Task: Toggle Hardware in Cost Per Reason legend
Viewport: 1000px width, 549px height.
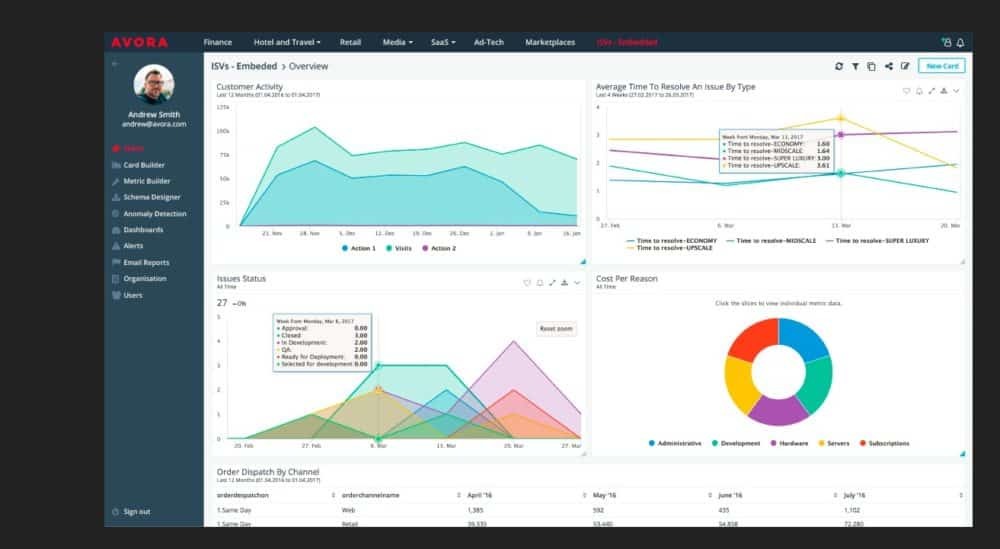Action: [789, 443]
